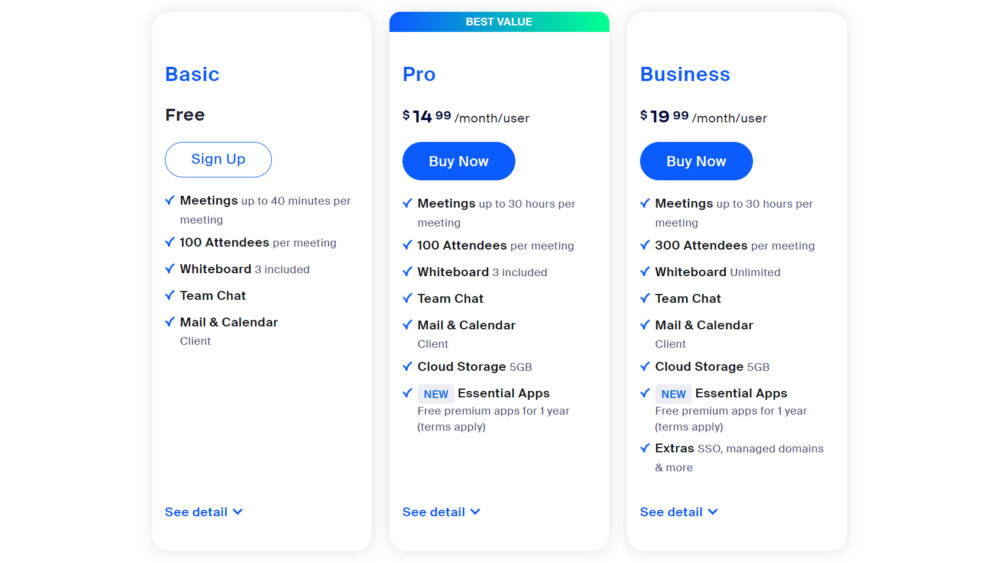
Task: Click the NEW badge in Pro plan
Action: [436, 394]
